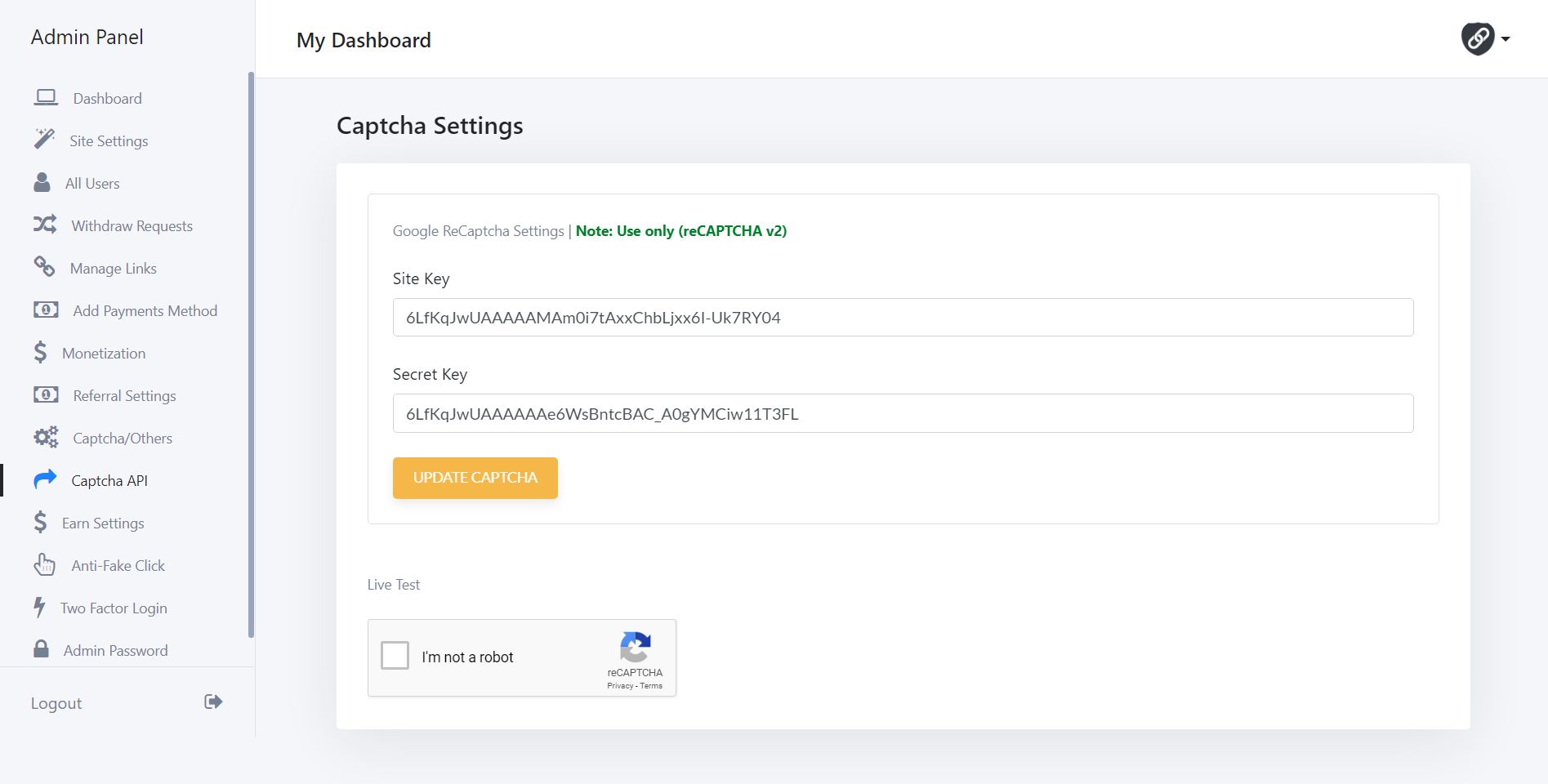
Task: Open the profile avatar dropdown menu
Action: tap(1478, 38)
